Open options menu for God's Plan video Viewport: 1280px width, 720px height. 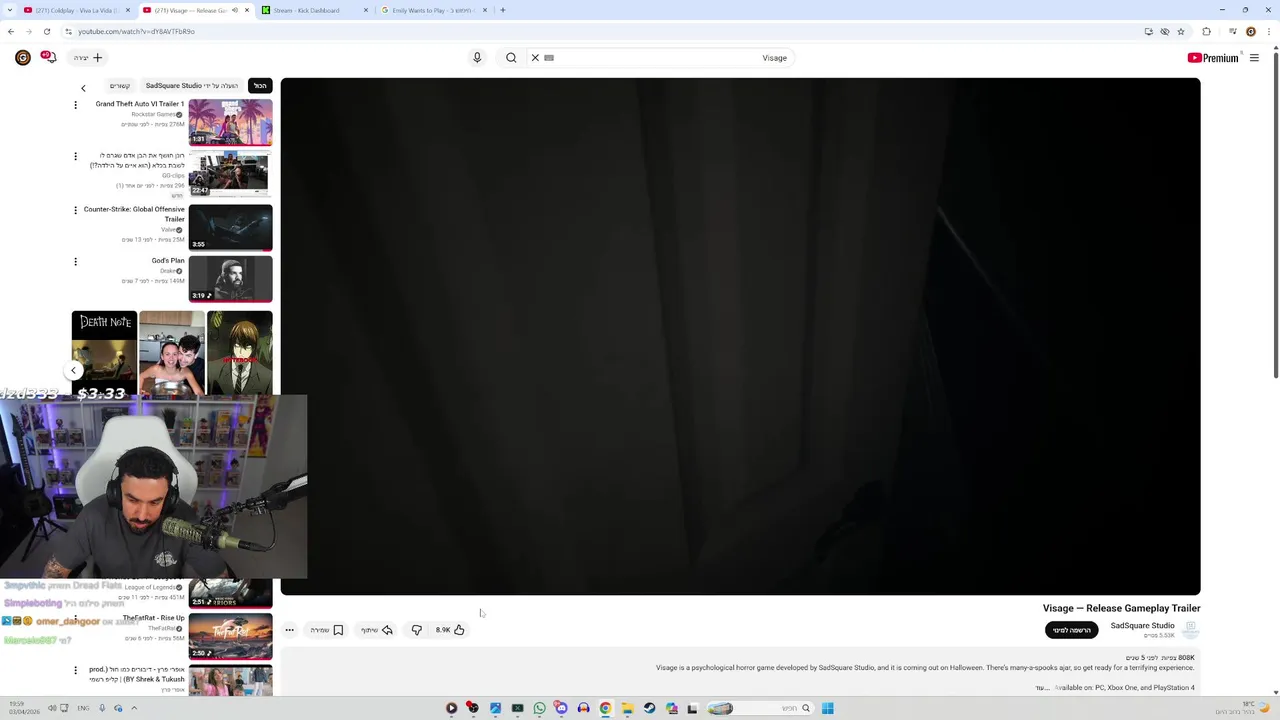(75, 262)
